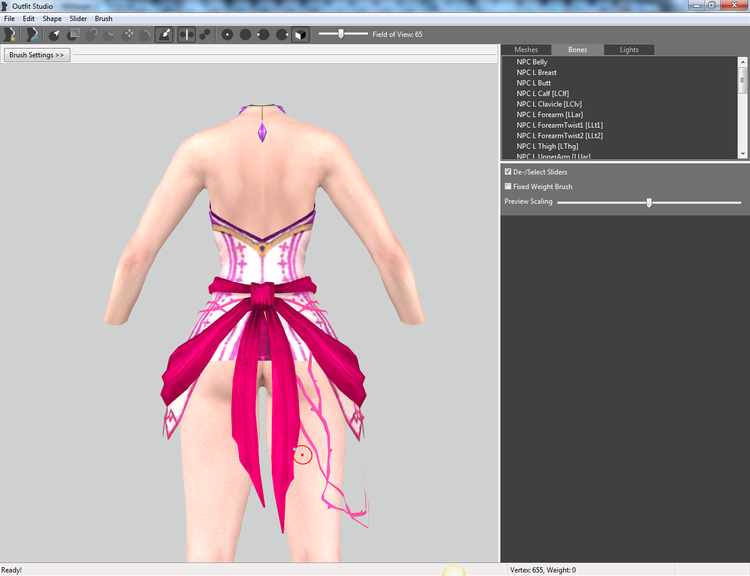Select the move brush tool
This screenshot has height=576, width=750.
point(128,34)
